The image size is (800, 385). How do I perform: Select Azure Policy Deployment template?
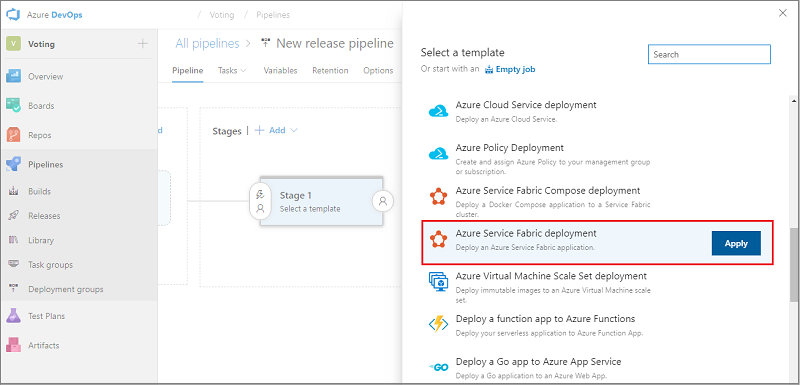[x=596, y=158]
